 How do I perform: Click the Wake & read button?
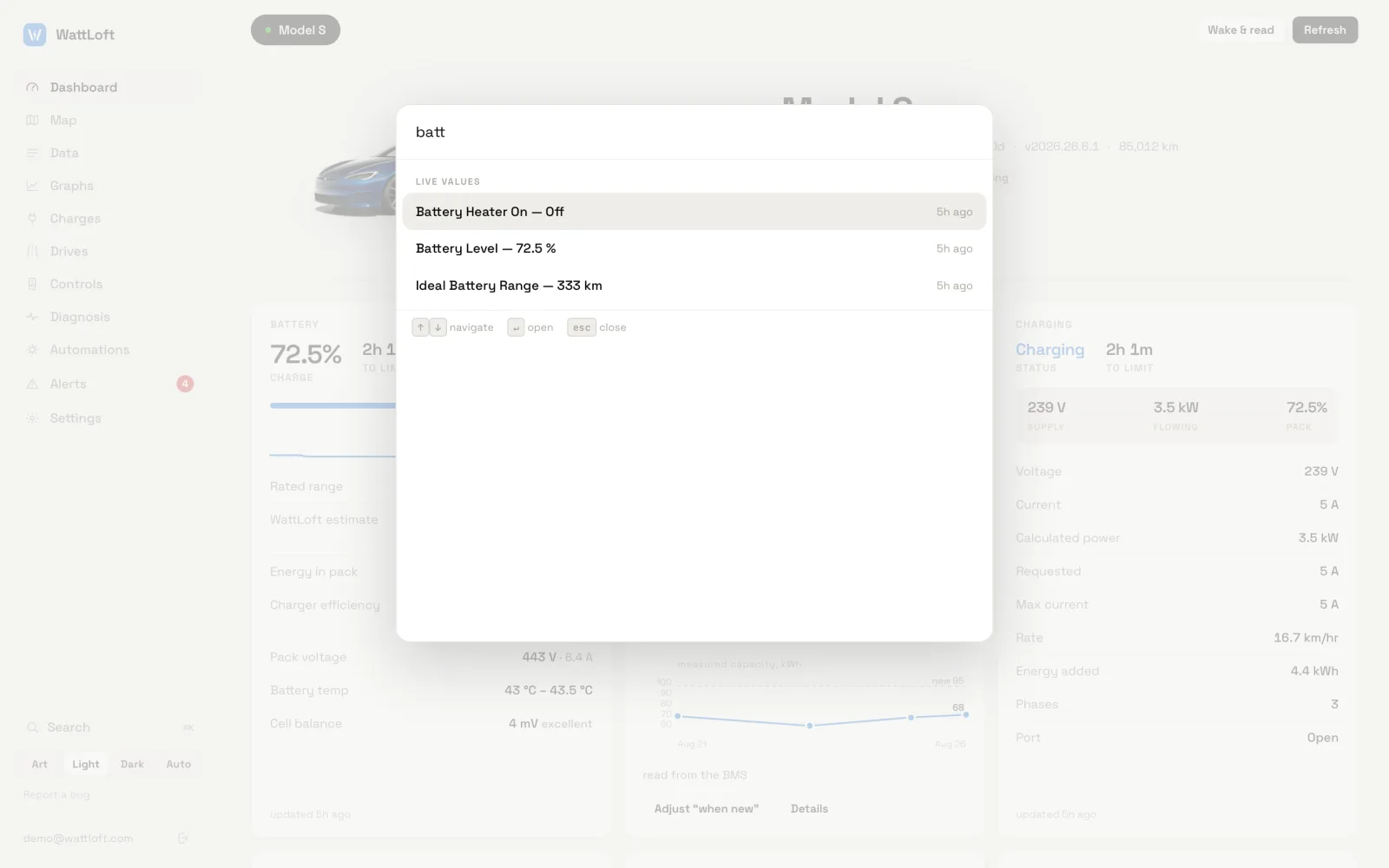pyautogui.click(x=1241, y=30)
